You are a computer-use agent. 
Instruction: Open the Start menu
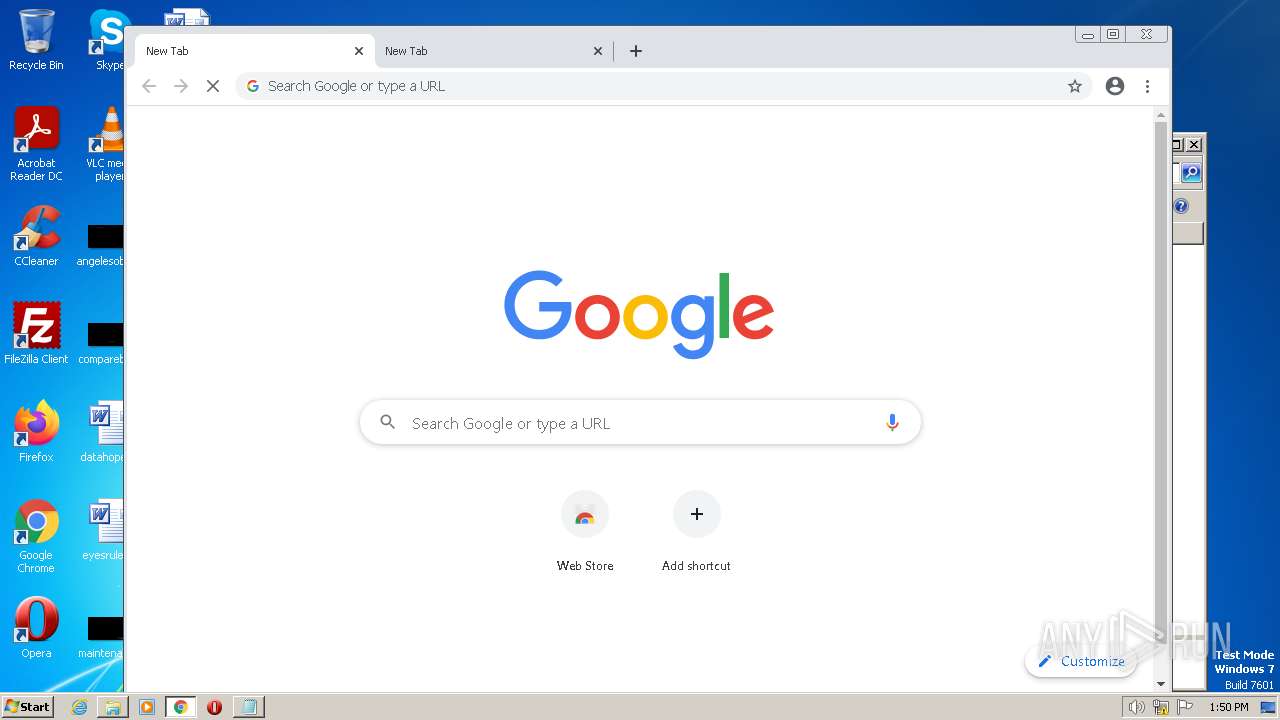coord(28,706)
